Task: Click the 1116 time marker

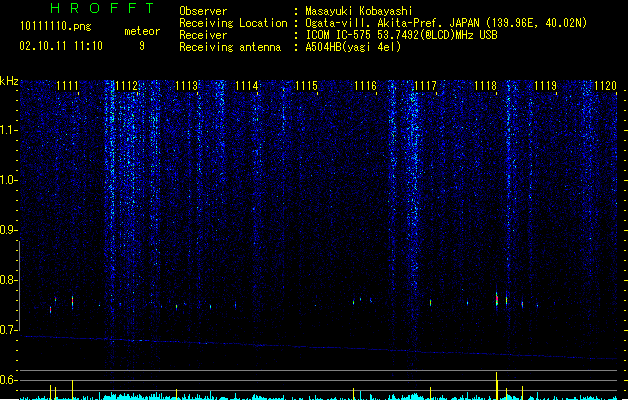Action: click(x=365, y=86)
